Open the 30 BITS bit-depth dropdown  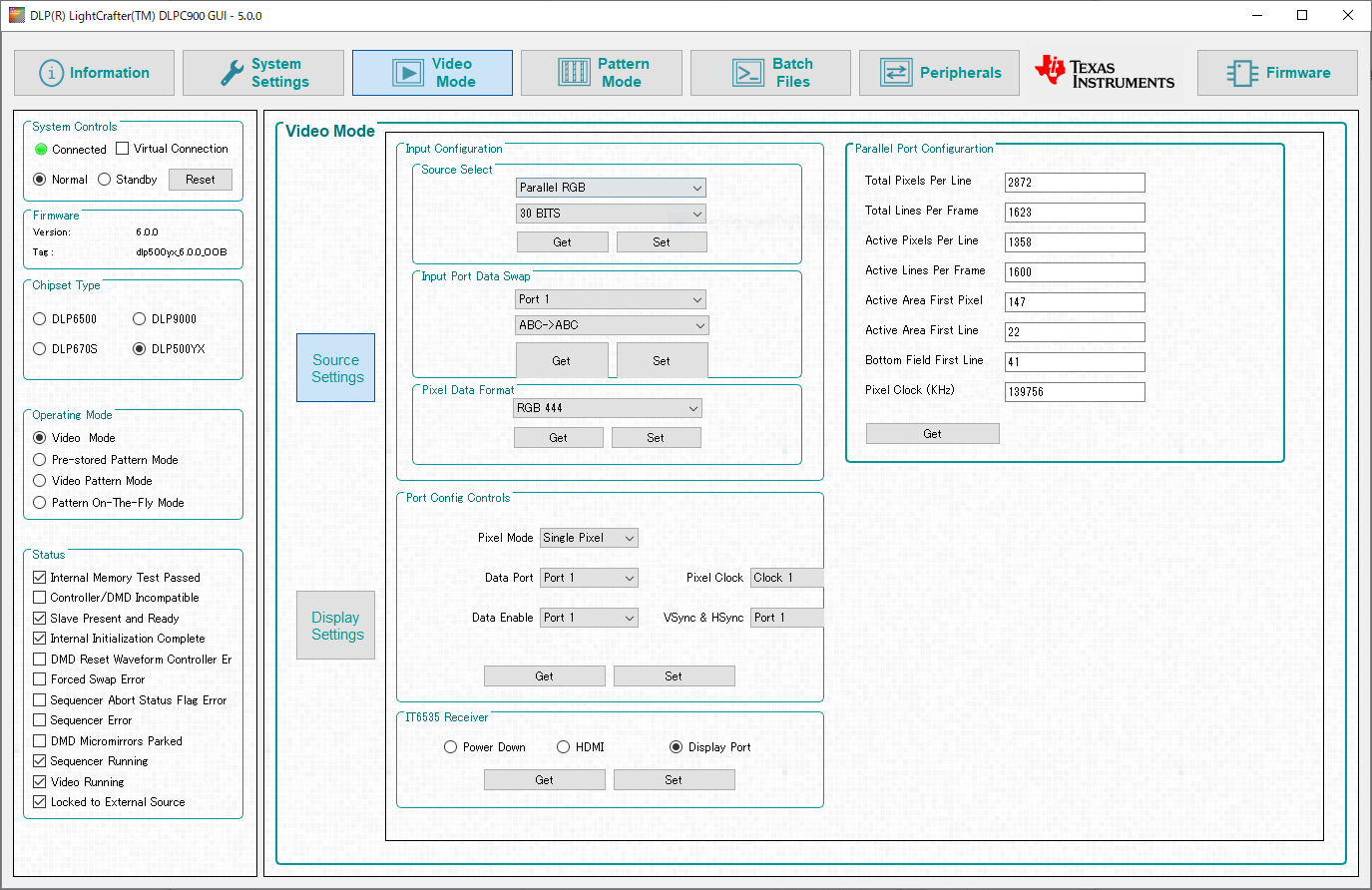click(x=611, y=214)
